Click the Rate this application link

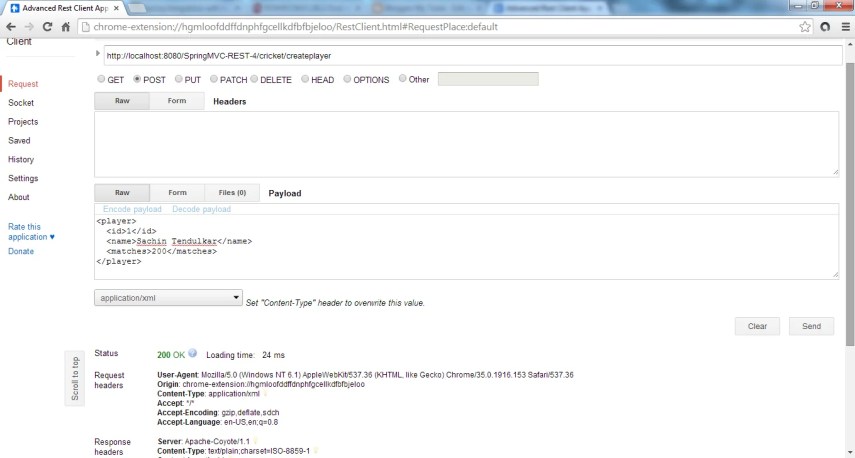[x=31, y=232]
